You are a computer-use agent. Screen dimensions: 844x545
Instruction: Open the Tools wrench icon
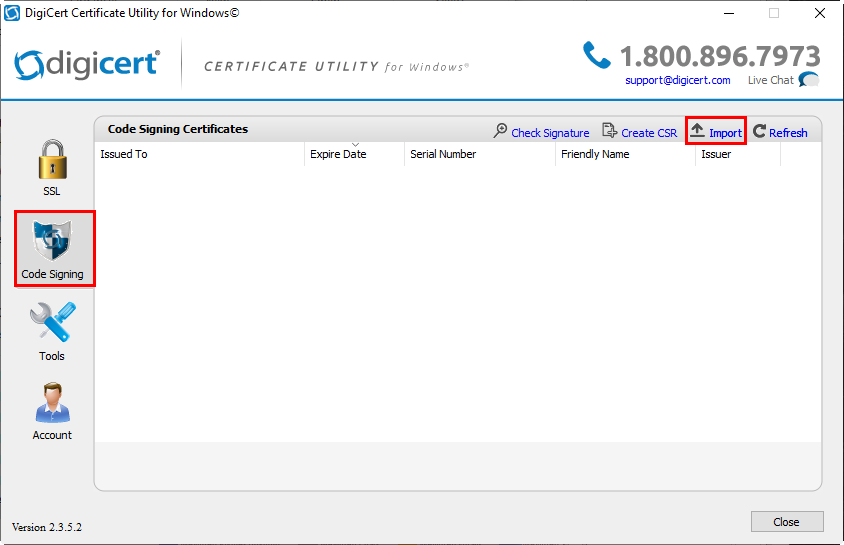pos(52,323)
